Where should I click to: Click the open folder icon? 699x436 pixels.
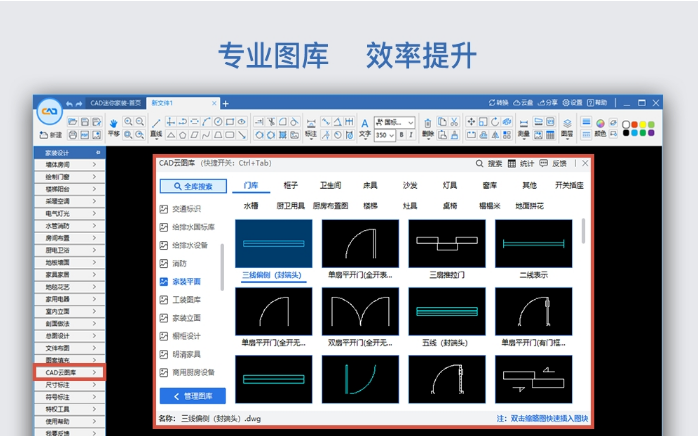[x=72, y=122]
